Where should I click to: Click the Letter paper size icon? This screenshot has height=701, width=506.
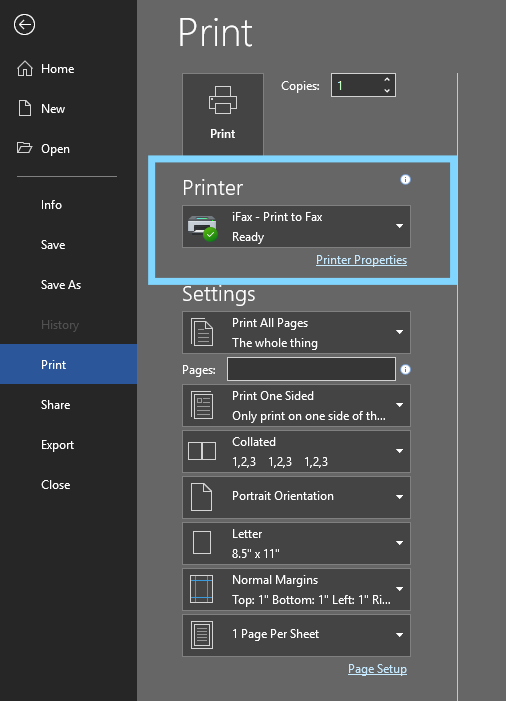[x=202, y=543]
